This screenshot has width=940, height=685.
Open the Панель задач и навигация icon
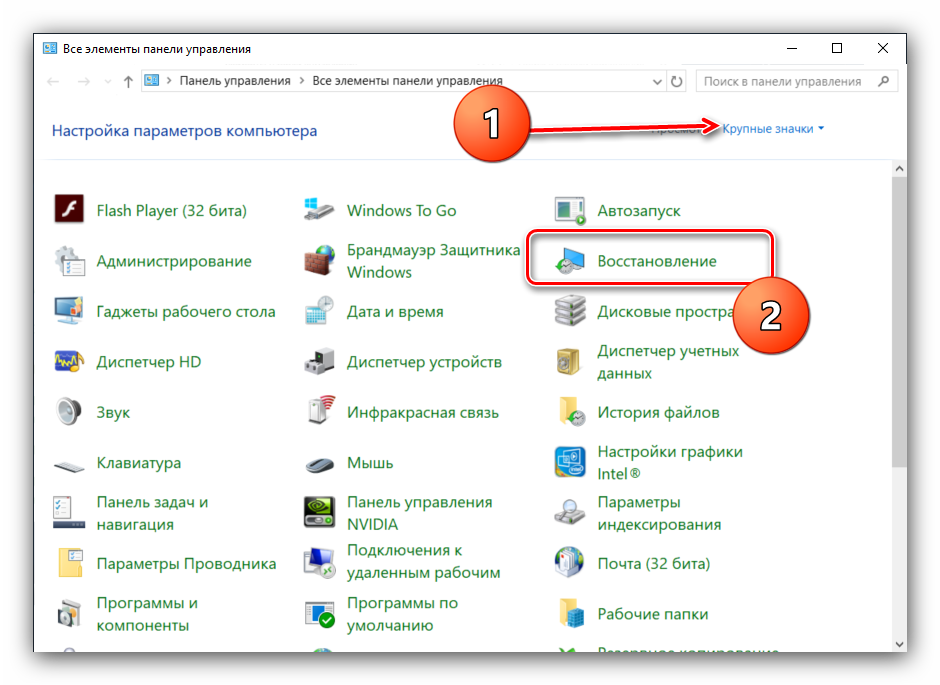click(69, 512)
